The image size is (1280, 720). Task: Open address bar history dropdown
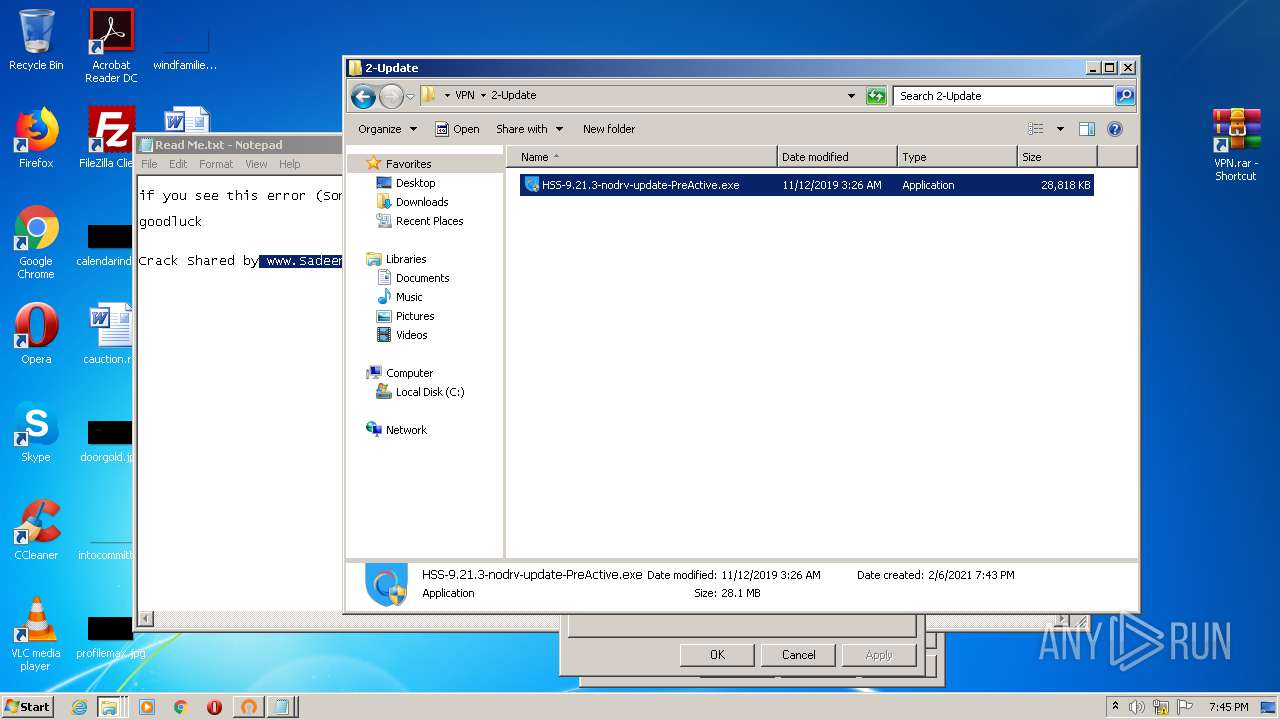pyautogui.click(x=851, y=96)
